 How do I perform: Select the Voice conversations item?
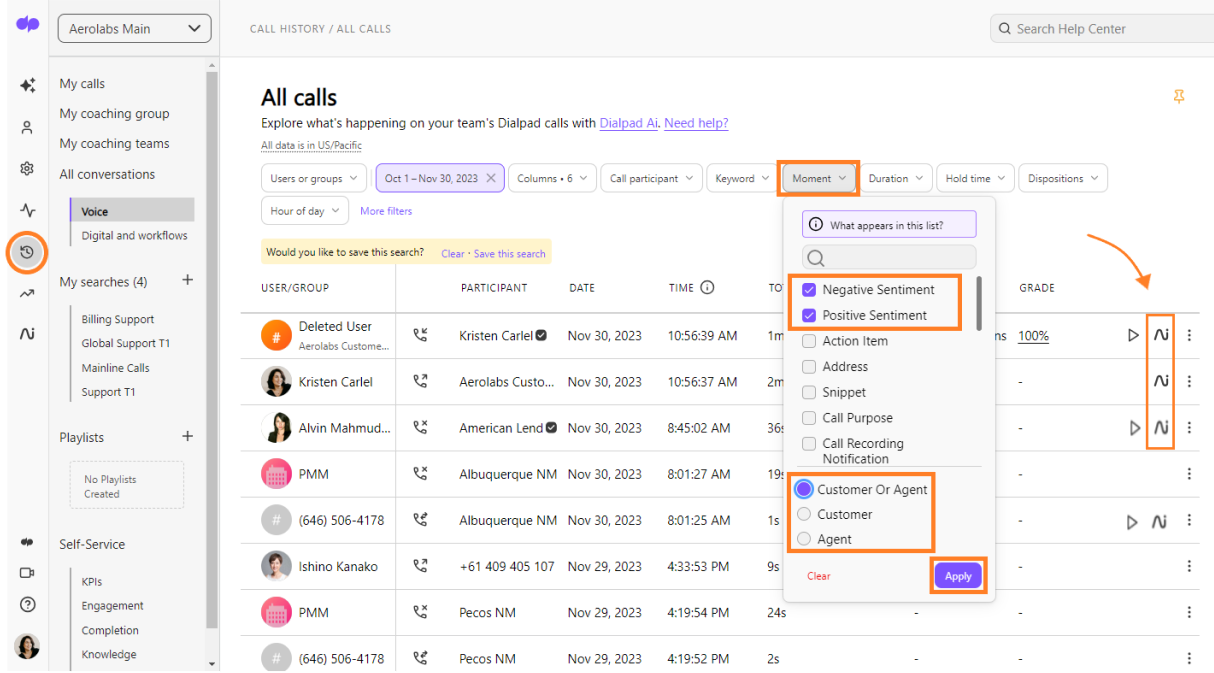click(x=132, y=211)
